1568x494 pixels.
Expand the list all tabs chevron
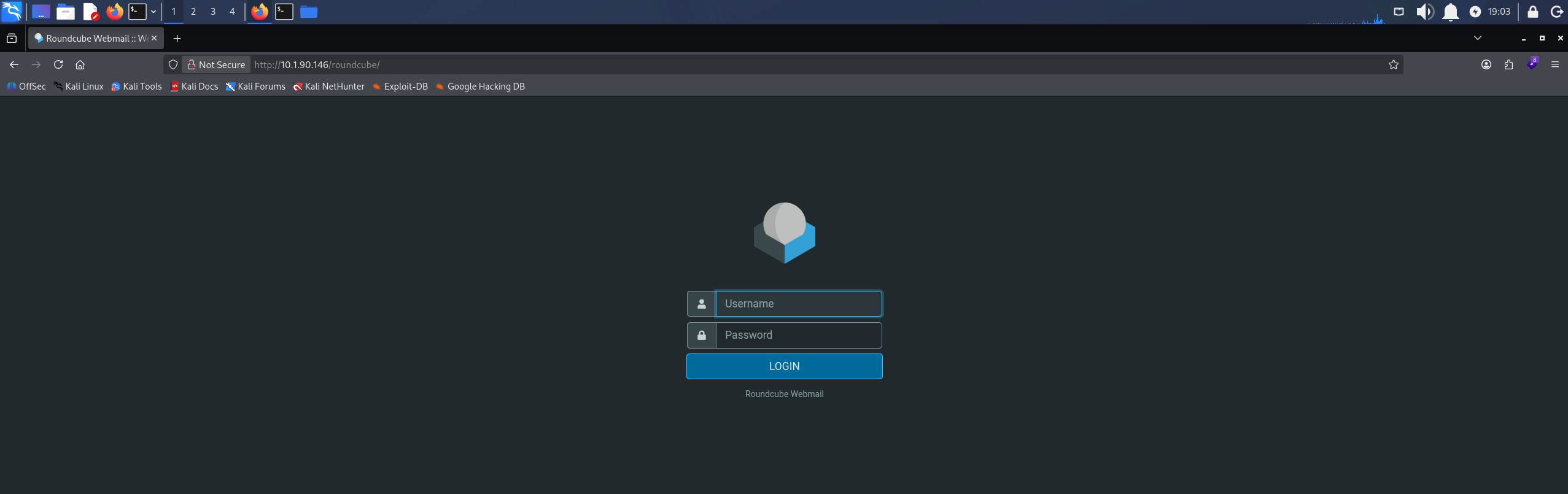pyautogui.click(x=1478, y=38)
